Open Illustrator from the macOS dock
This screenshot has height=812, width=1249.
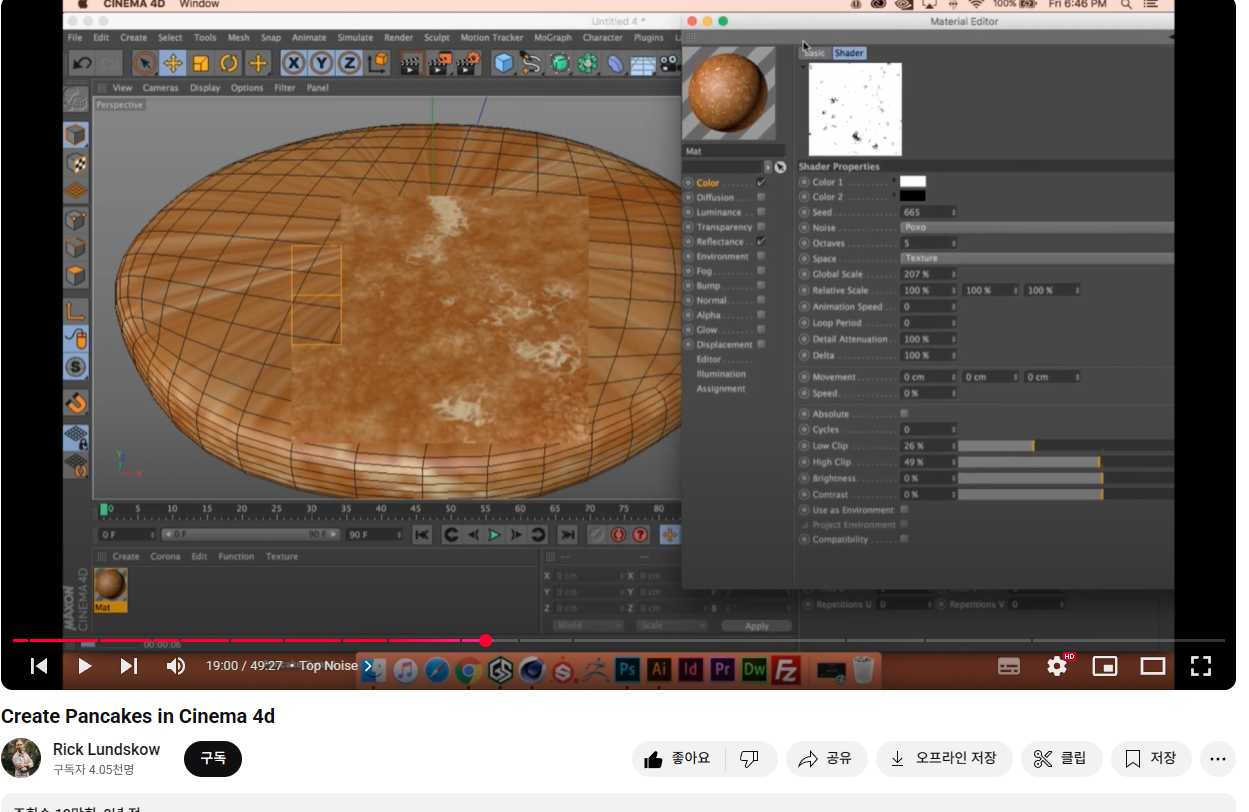659,669
